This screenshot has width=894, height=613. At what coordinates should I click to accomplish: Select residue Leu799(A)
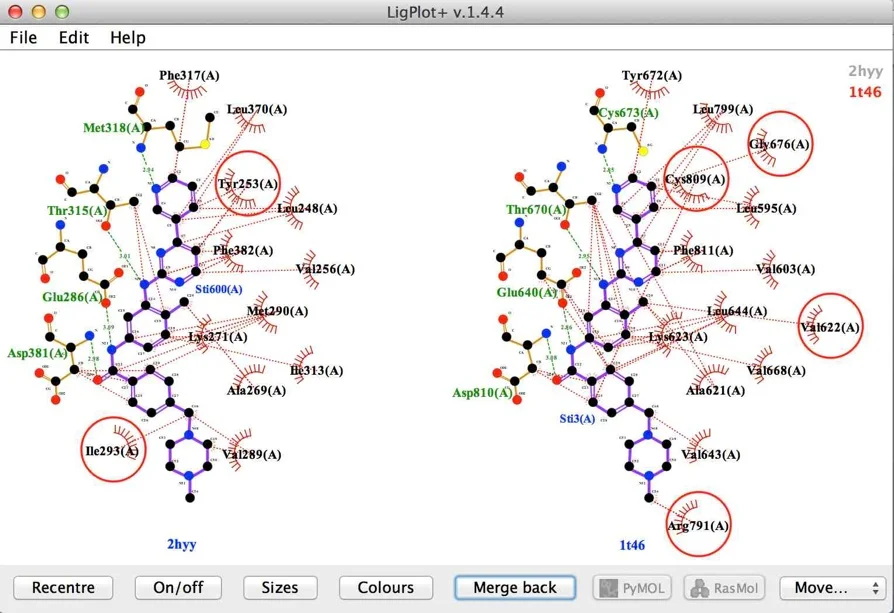tap(723, 109)
